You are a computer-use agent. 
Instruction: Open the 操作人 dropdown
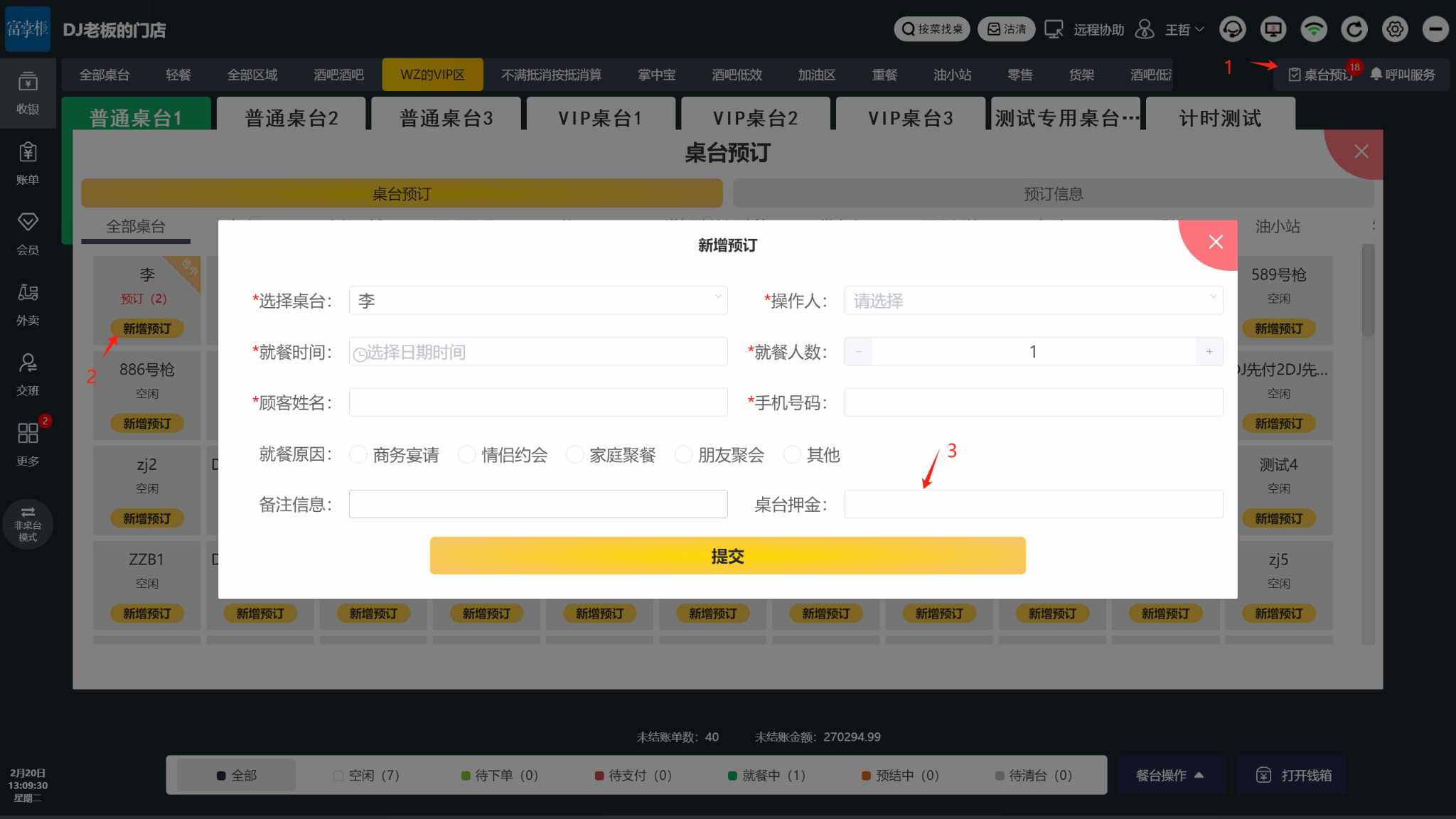1034,300
